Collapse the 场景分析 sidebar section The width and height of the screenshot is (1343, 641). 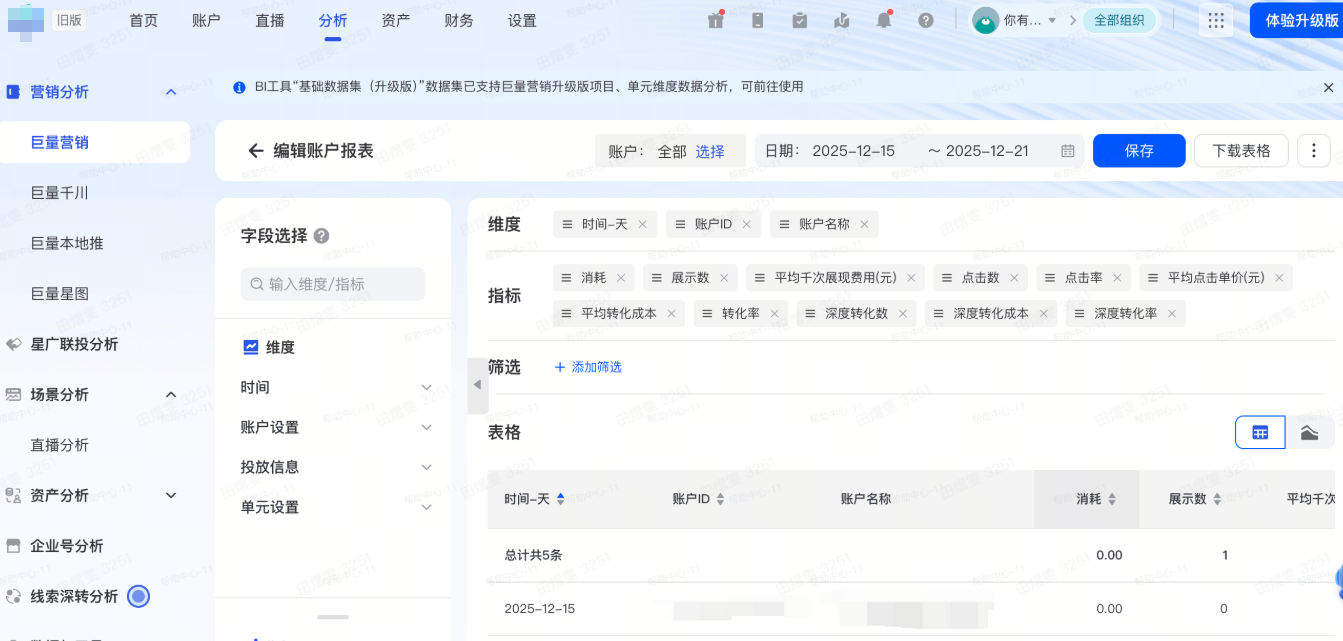tap(171, 395)
